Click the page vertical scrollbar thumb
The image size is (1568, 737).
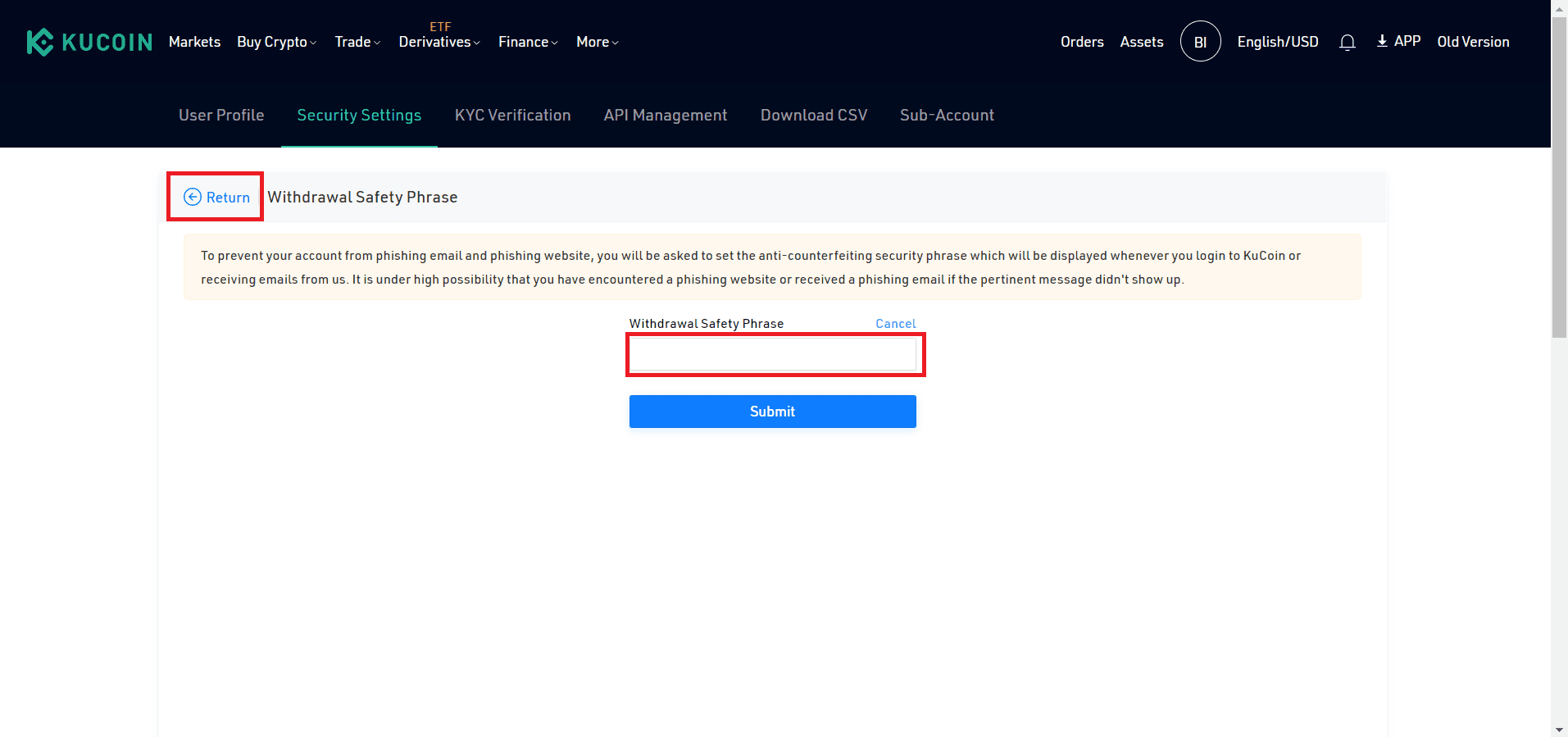1560,176
